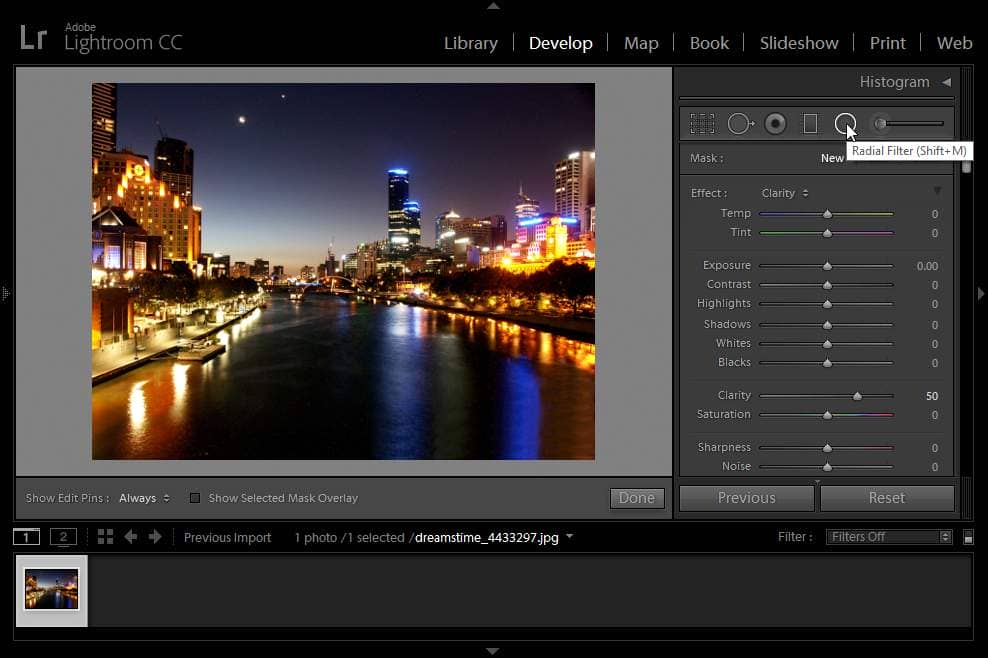Click the Sharpness slider handle
This screenshot has width=988, height=658.
[x=827, y=448]
